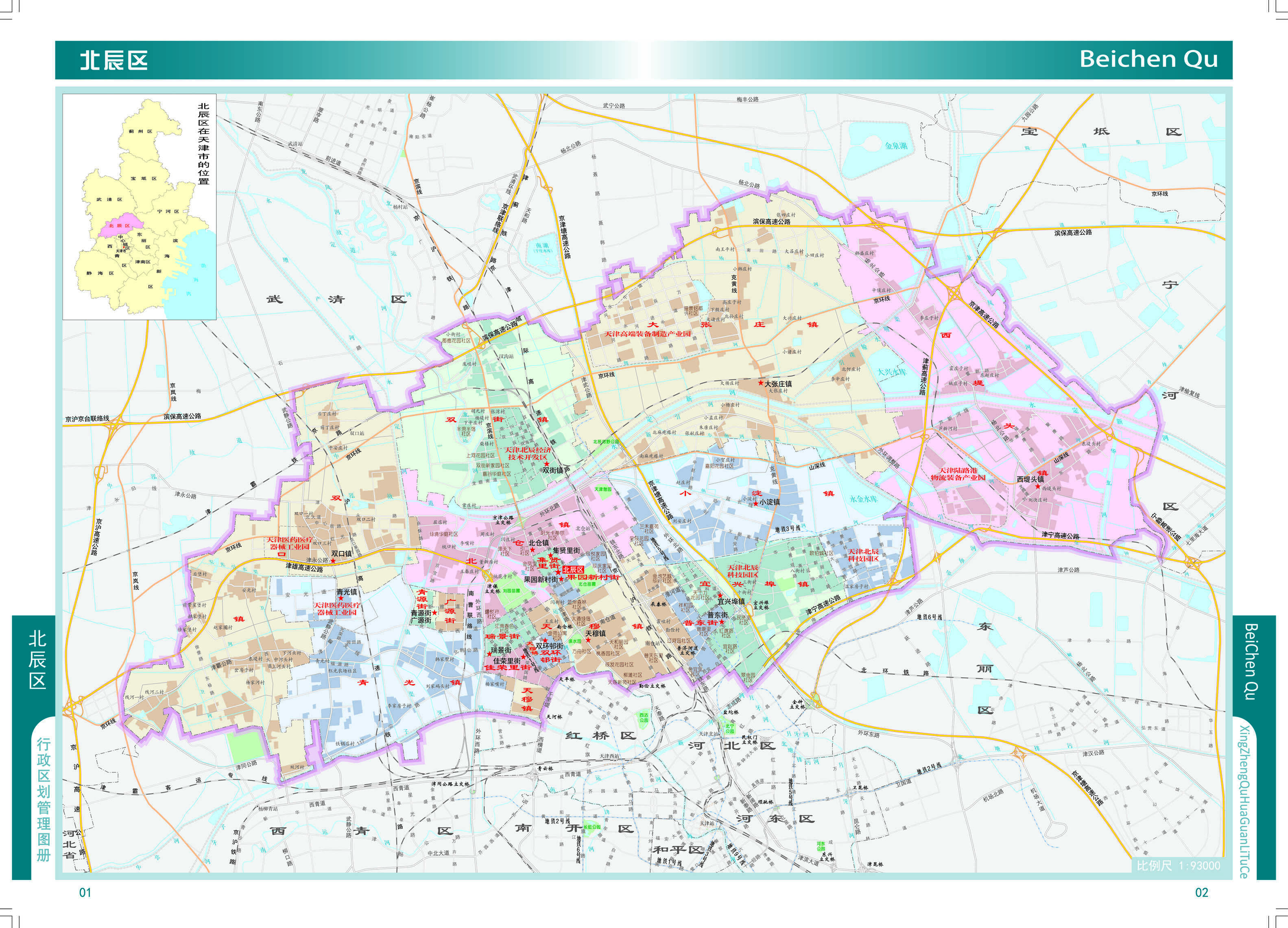Click the 金泉湖 lake label
The height and width of the screenshot is (928, 1288).
[x=896, y=145]
